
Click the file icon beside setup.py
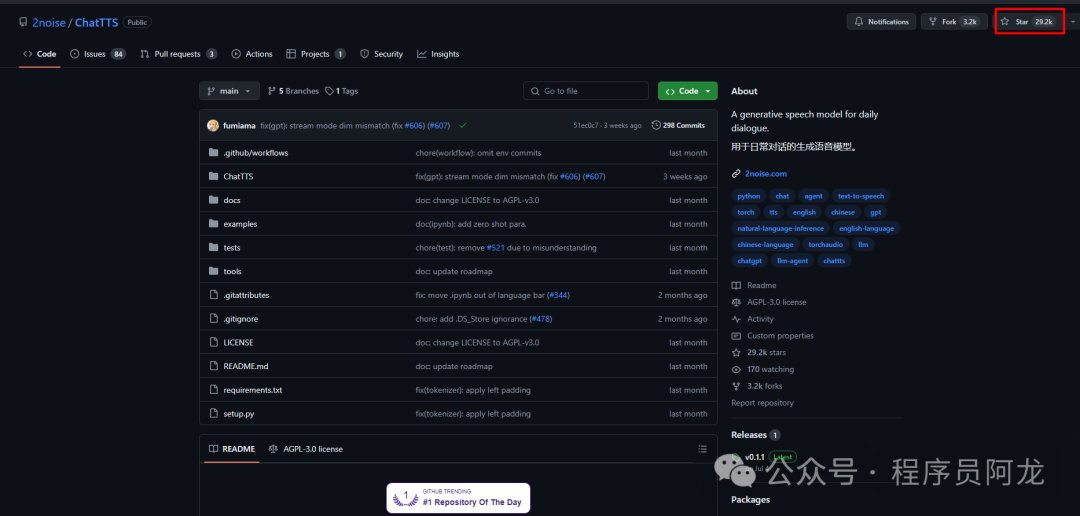tap(213, 413)
